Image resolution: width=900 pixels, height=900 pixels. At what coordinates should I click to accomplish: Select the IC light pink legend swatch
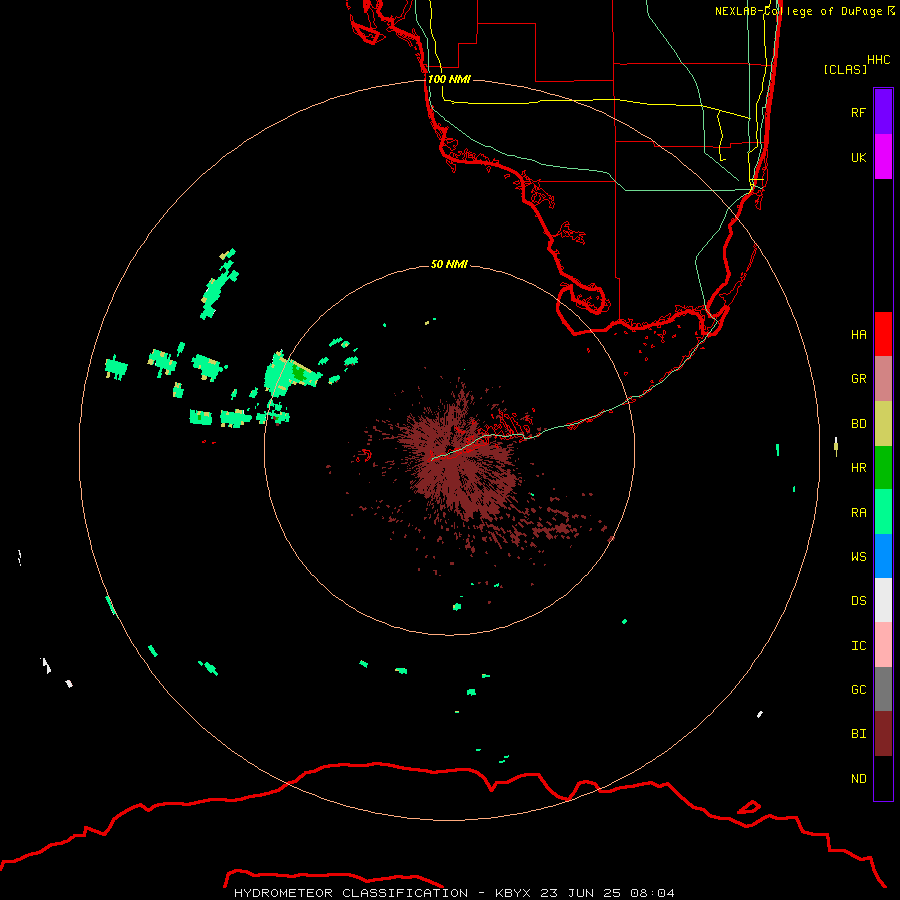click(883, 645)
